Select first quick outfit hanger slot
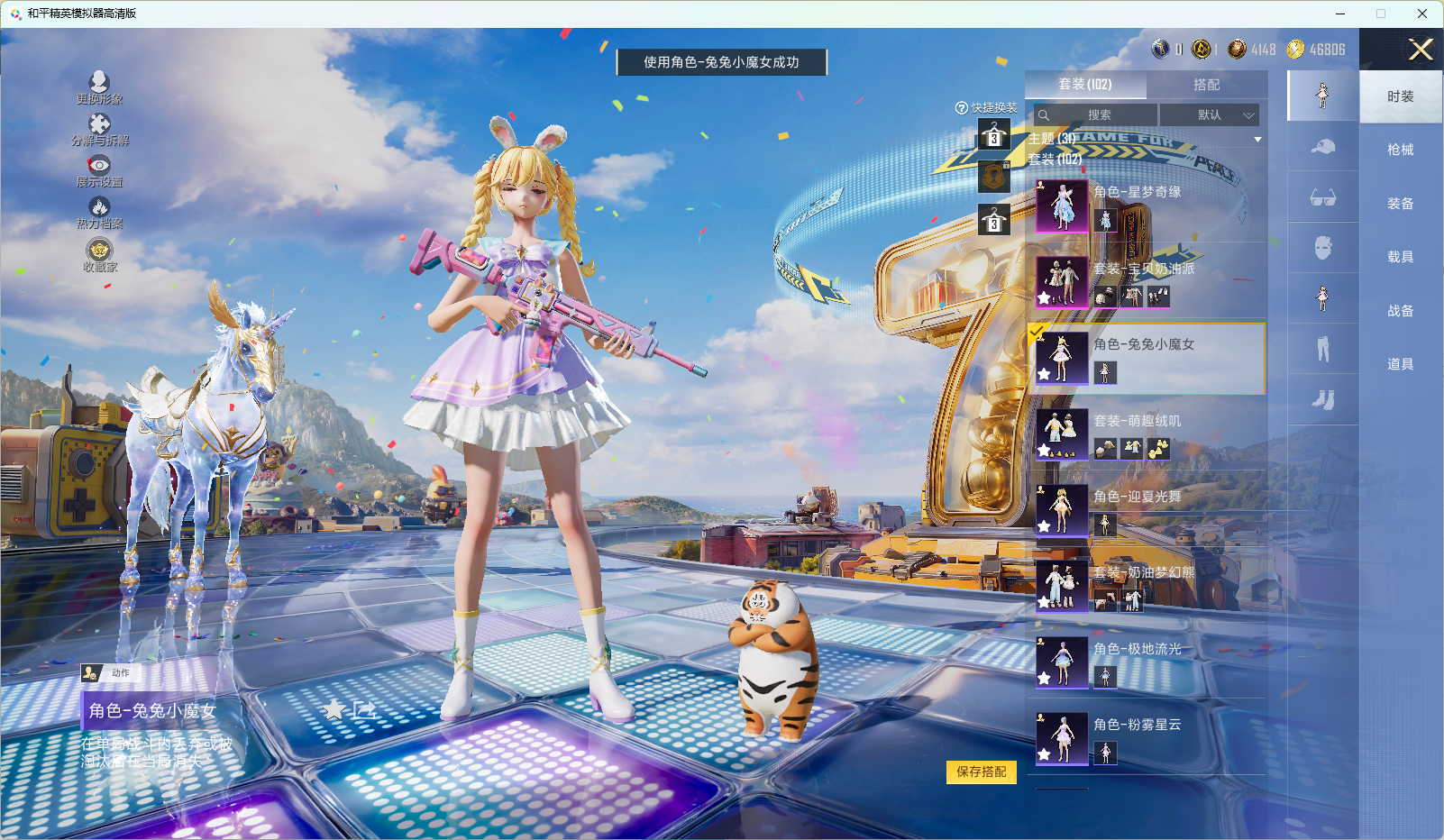This screenshot has width=1444, height=840. [994, 135]
